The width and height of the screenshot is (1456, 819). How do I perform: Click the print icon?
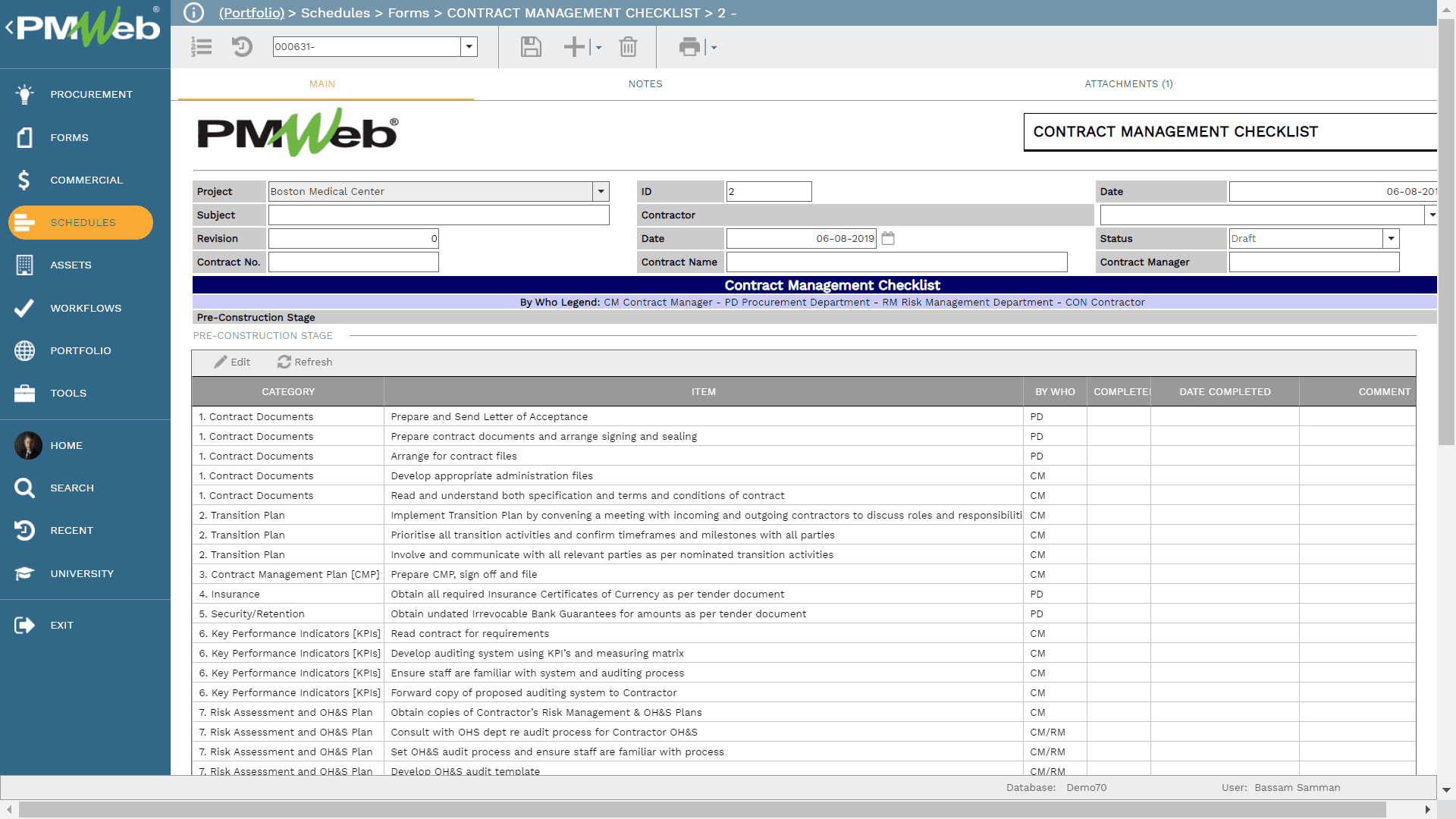click(689, 47)
